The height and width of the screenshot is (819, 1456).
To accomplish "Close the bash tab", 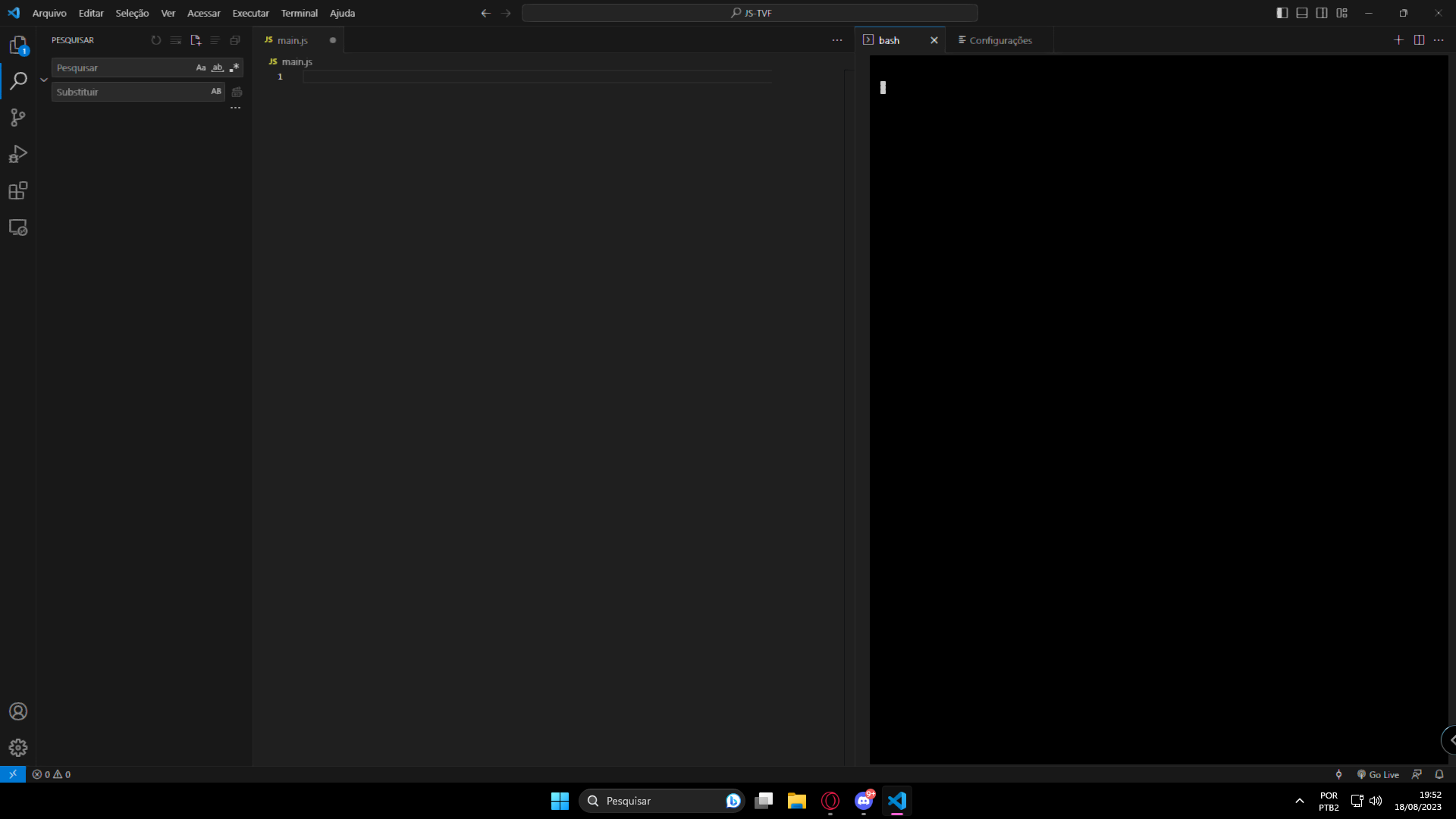I will coord(934,40).
